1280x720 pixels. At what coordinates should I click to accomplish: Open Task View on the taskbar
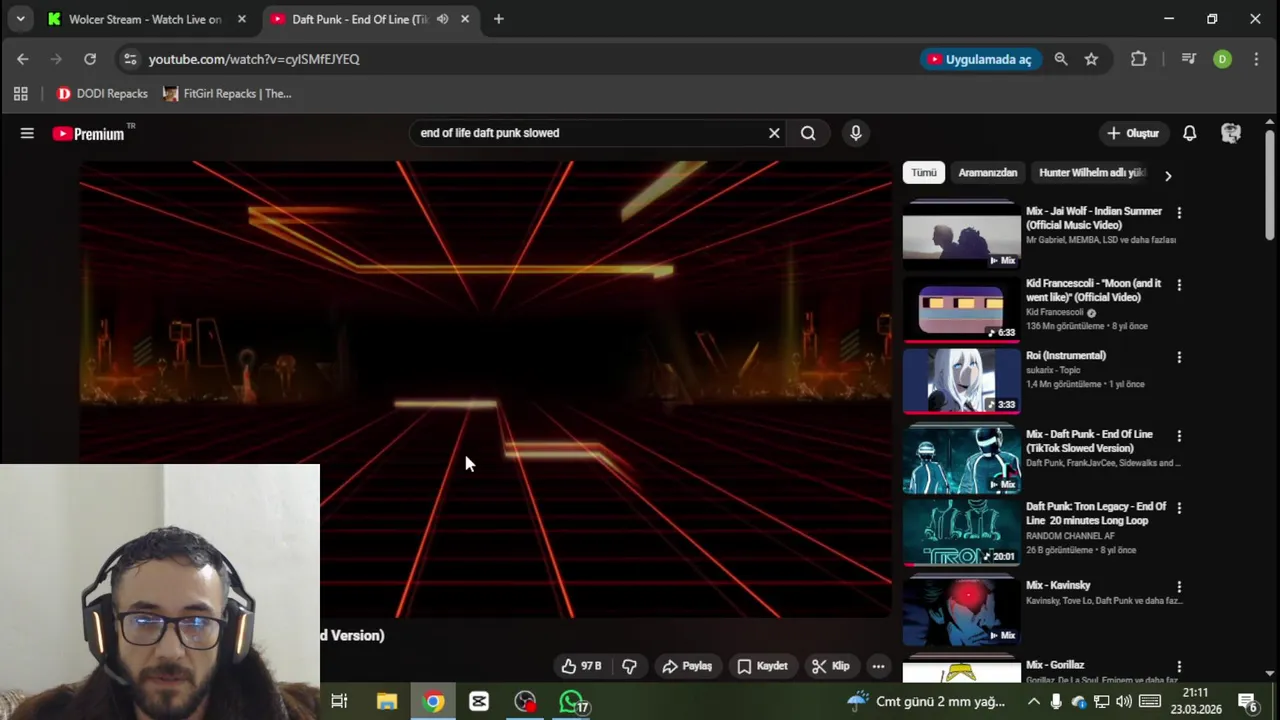pos(339,702)
